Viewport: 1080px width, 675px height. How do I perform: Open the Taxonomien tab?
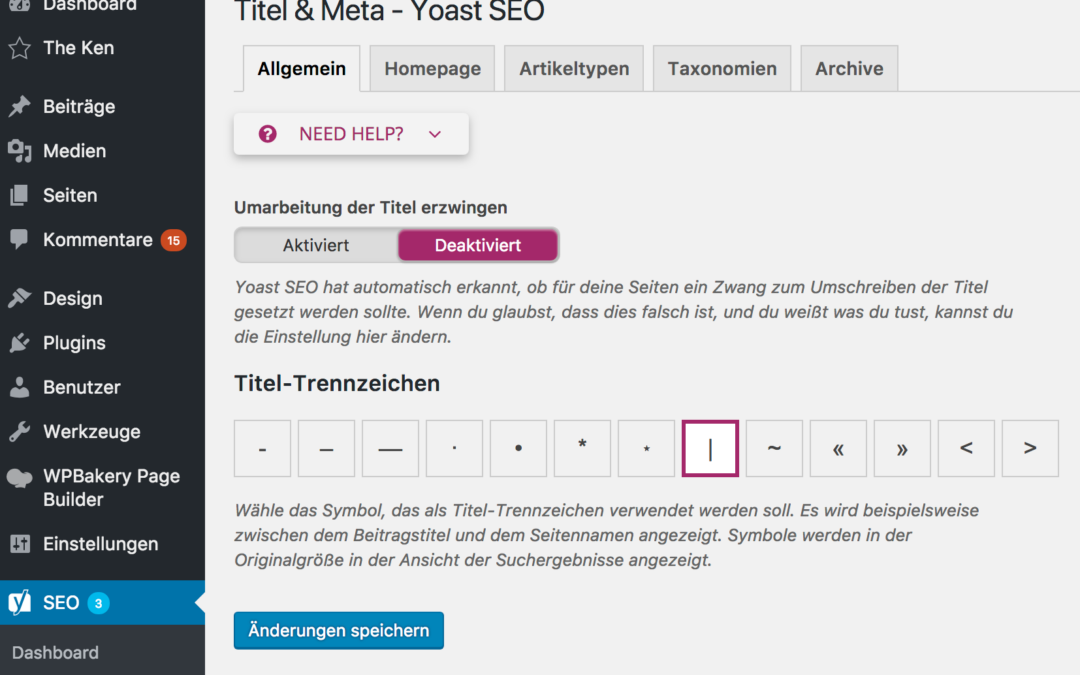(x=722, y=69)
